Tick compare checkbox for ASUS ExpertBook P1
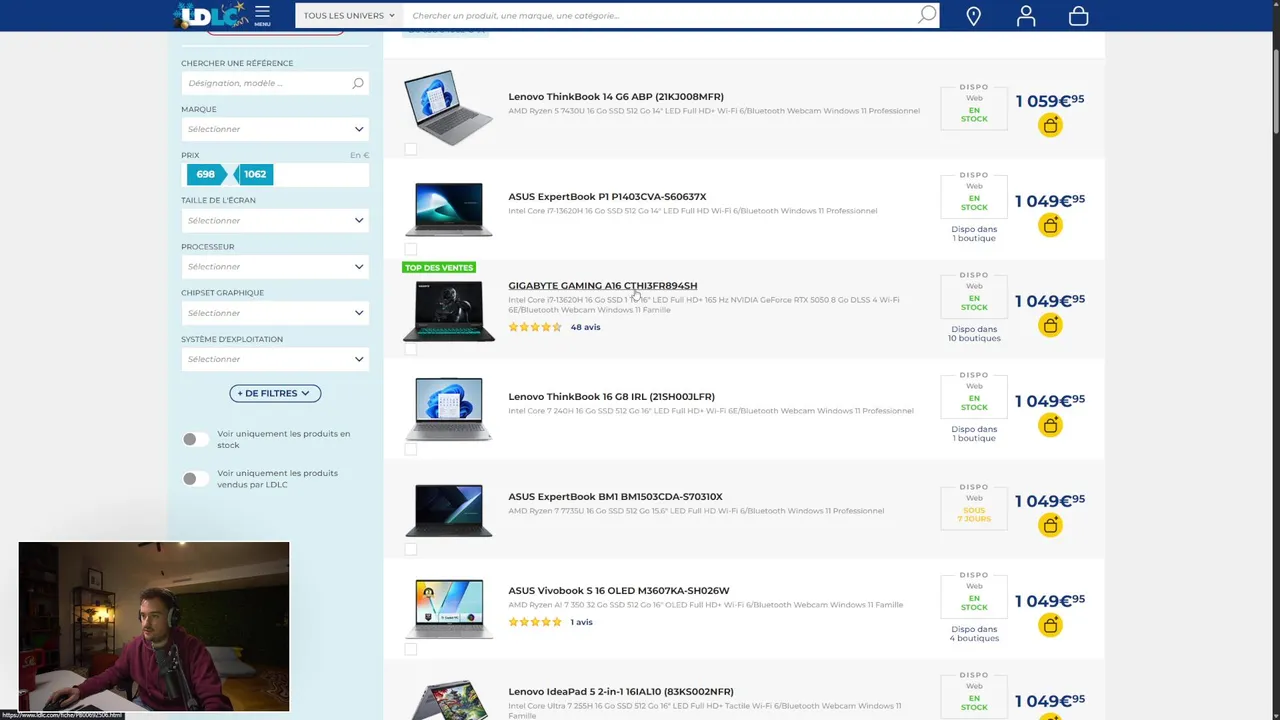The width and height of the screenshot is (1280, 720). click(410, 249)
